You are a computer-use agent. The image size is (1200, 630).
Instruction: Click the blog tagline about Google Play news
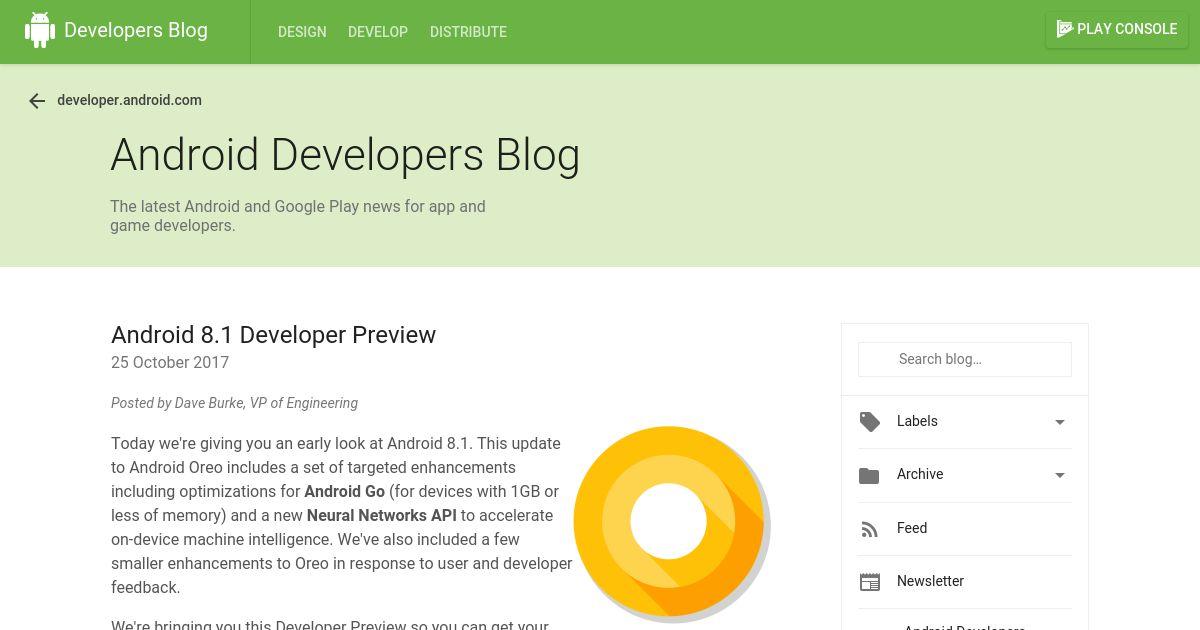tap(298, 216)
